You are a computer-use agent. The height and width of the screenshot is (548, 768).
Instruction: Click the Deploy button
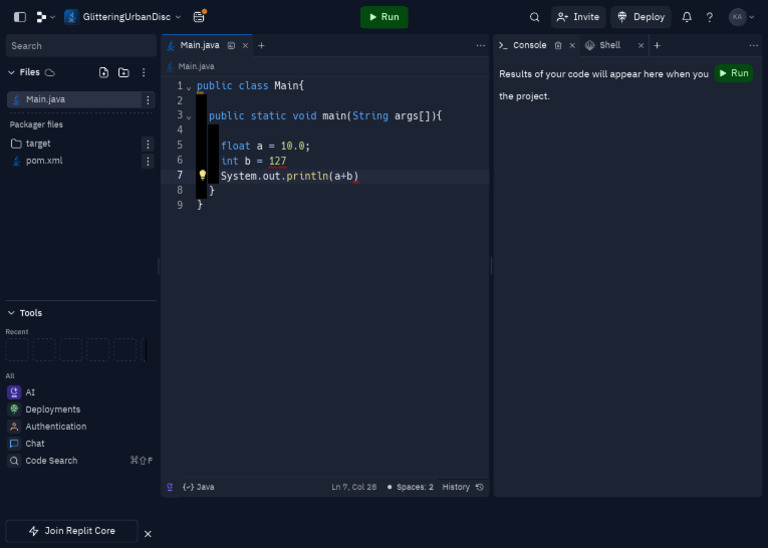coord(641,17)
